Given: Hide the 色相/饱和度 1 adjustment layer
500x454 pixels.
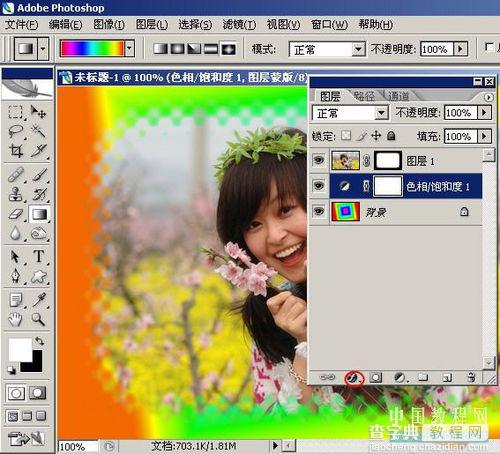Looking at the screenshot, I should pos(319,186).
